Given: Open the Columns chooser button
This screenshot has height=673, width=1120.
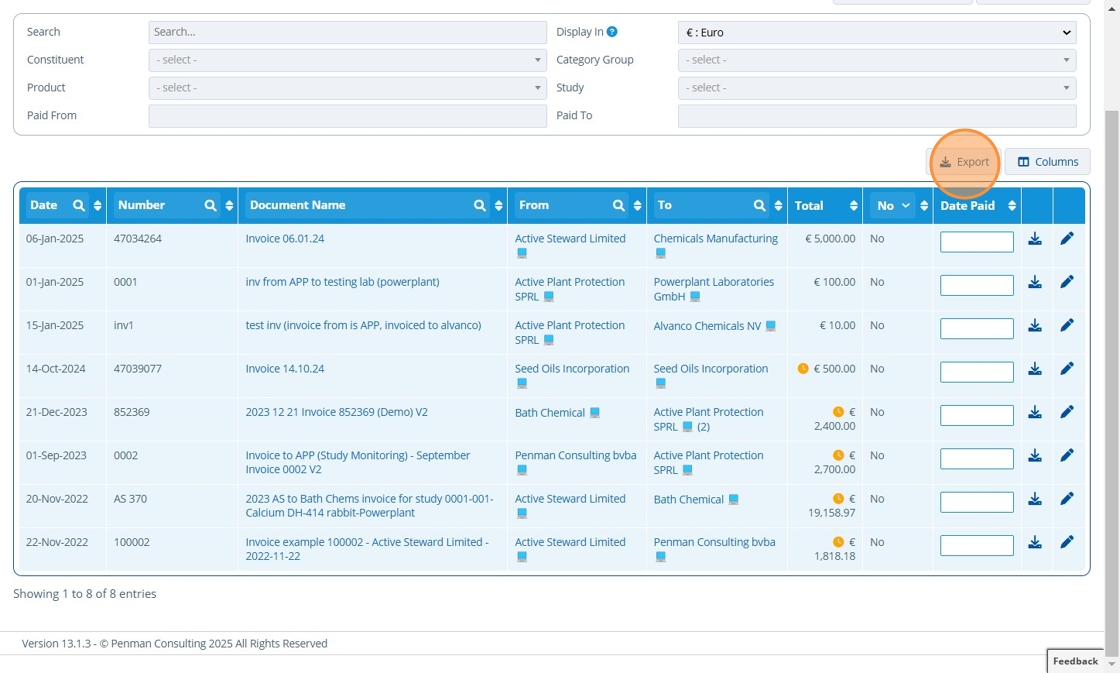Looking at the screenshot, I should tap(1047, 162).
